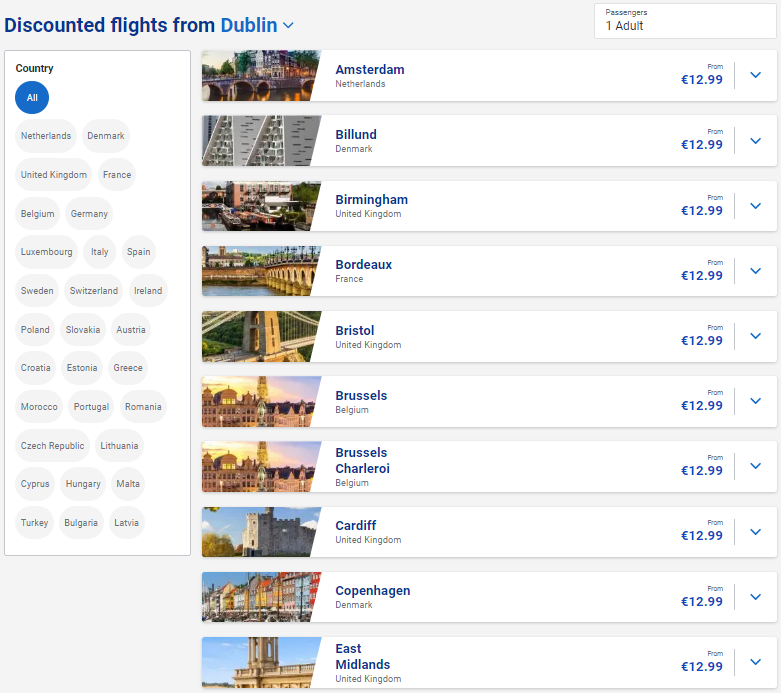Select the All country filter
Screen dimensions: 781x693
32,98
